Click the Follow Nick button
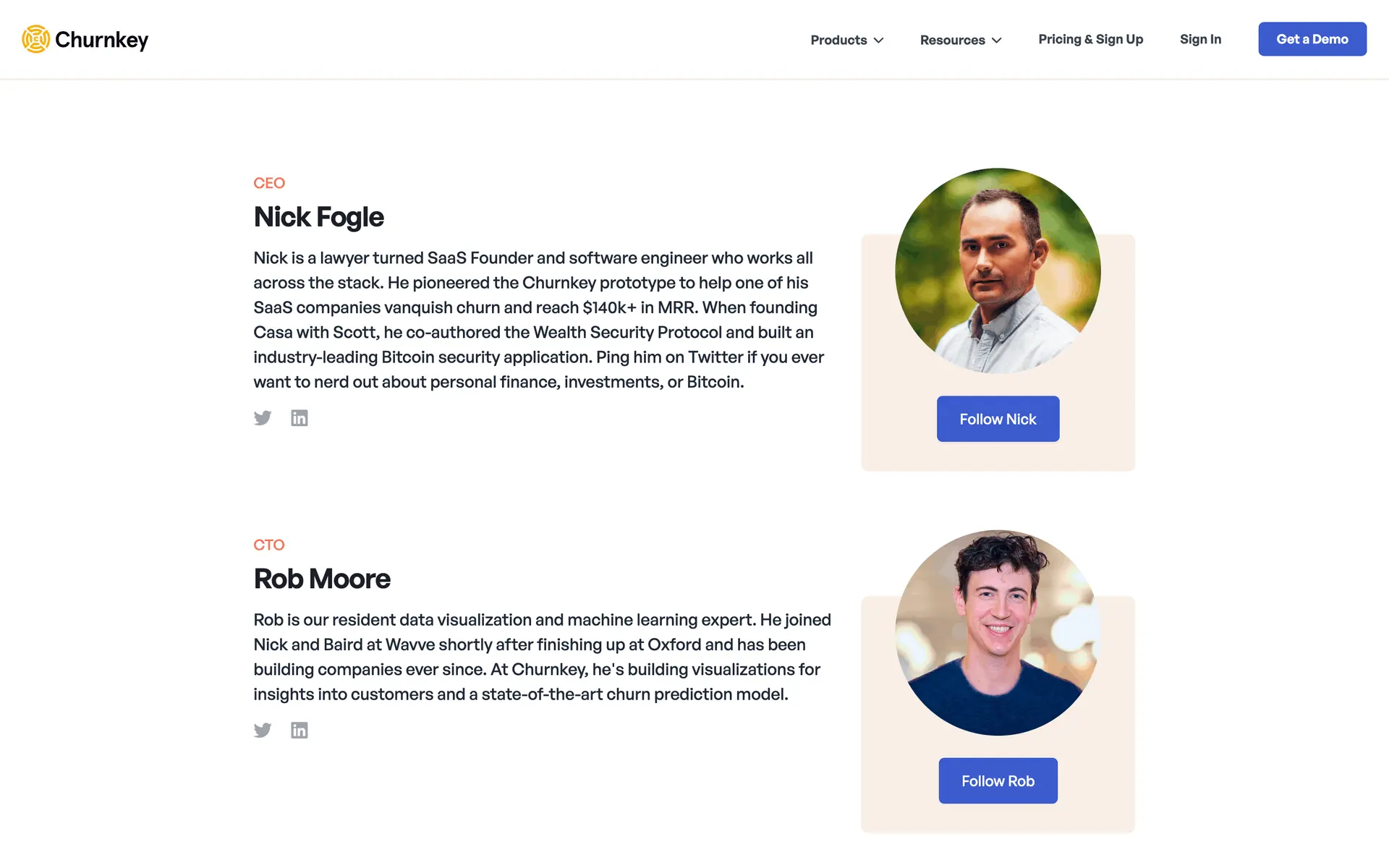1389x868 pixels. pos(998,419)
